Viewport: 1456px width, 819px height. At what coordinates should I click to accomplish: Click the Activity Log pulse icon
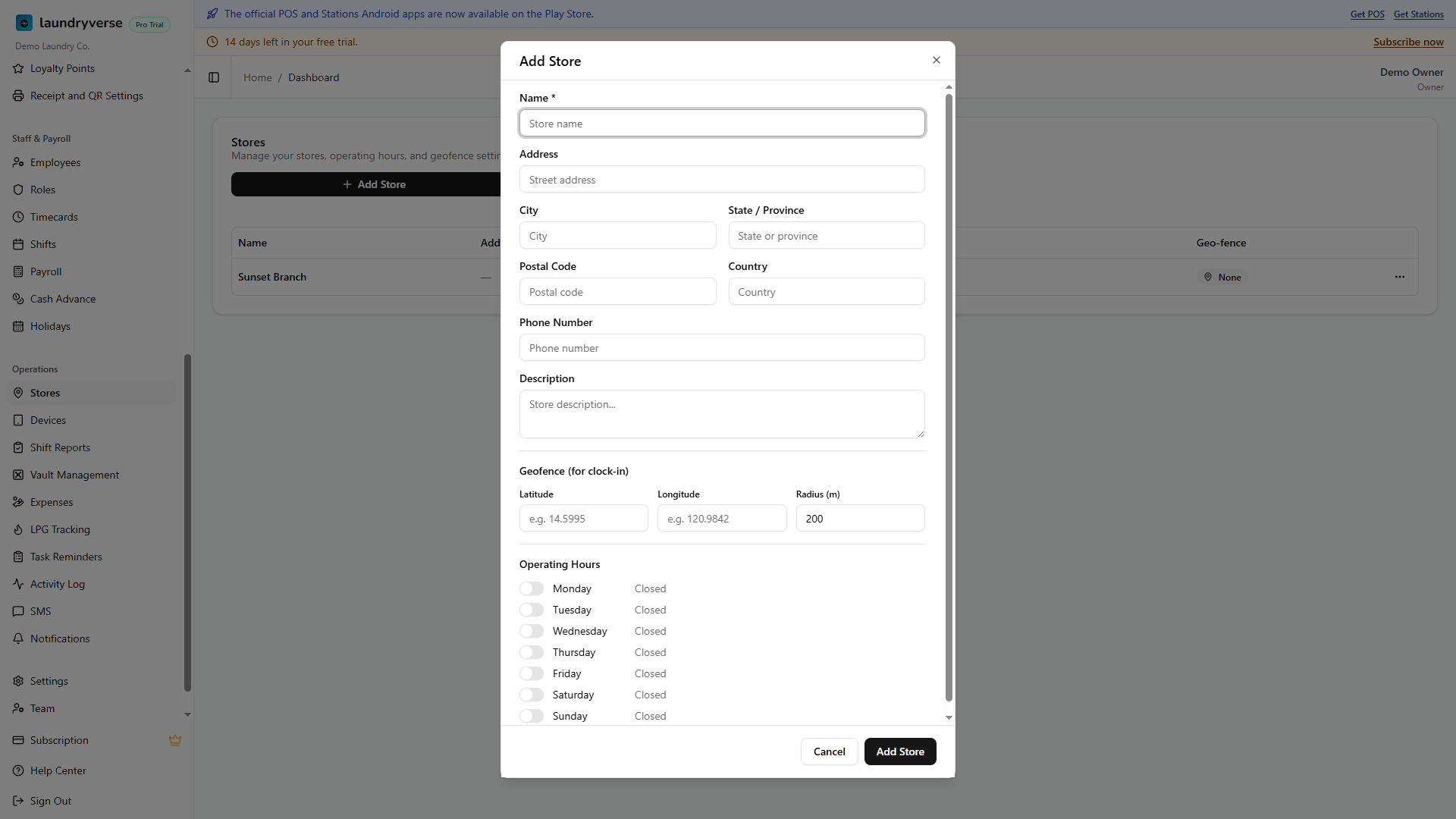18,584
